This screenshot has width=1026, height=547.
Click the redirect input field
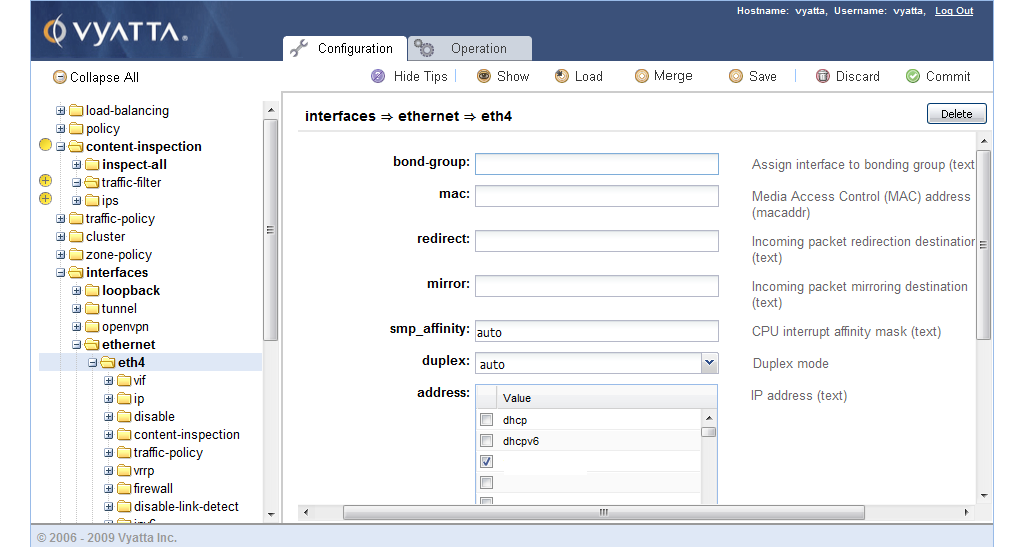597,241
